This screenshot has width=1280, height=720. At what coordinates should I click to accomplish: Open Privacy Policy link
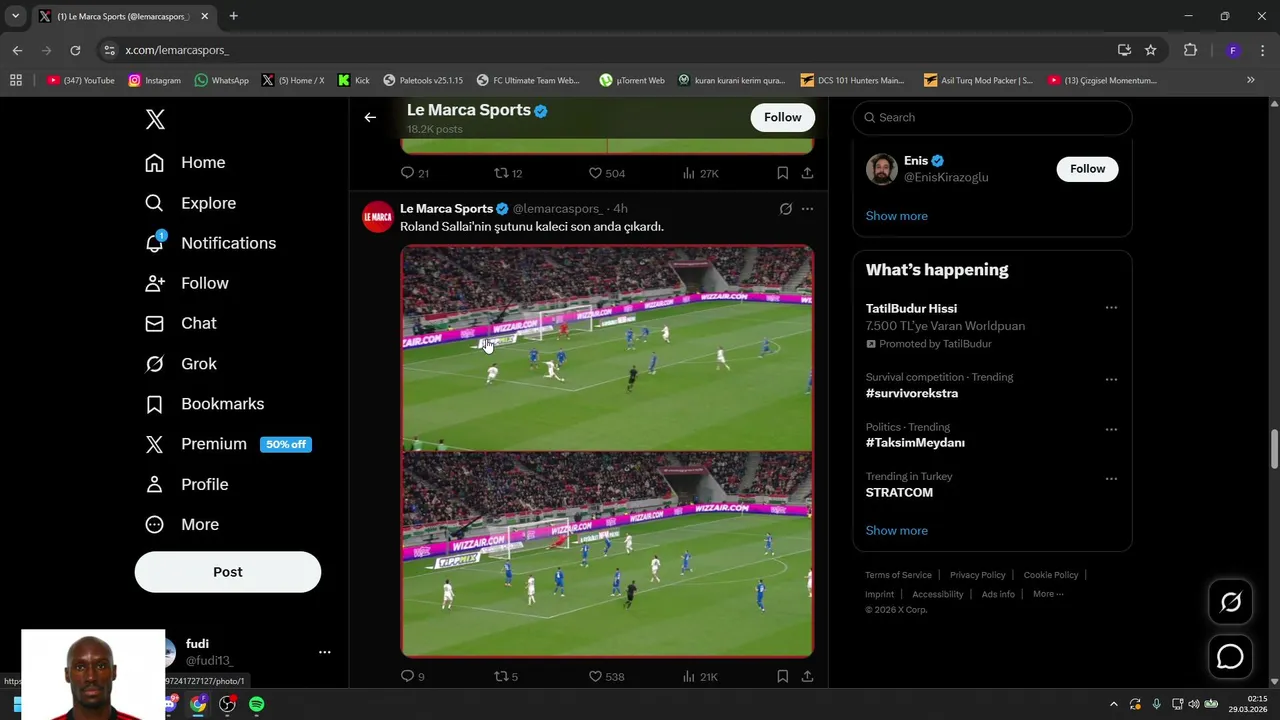tap(977, 575)
